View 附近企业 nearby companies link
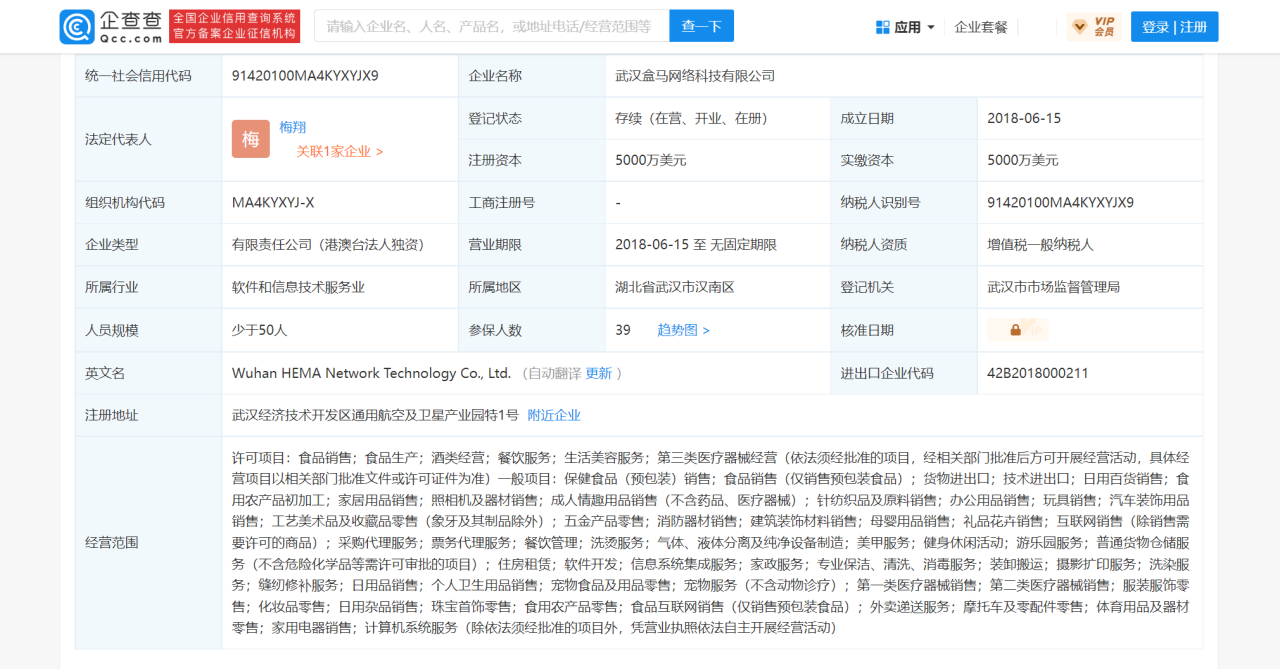The height and width of the screenshot is (669, 1280). click(x=554, y=415)
